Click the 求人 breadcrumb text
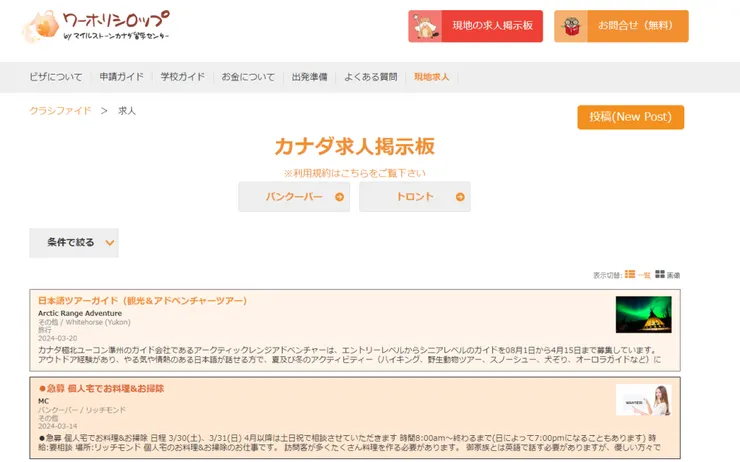The width and height of the screenshot is (740, 462). point(127,111)
